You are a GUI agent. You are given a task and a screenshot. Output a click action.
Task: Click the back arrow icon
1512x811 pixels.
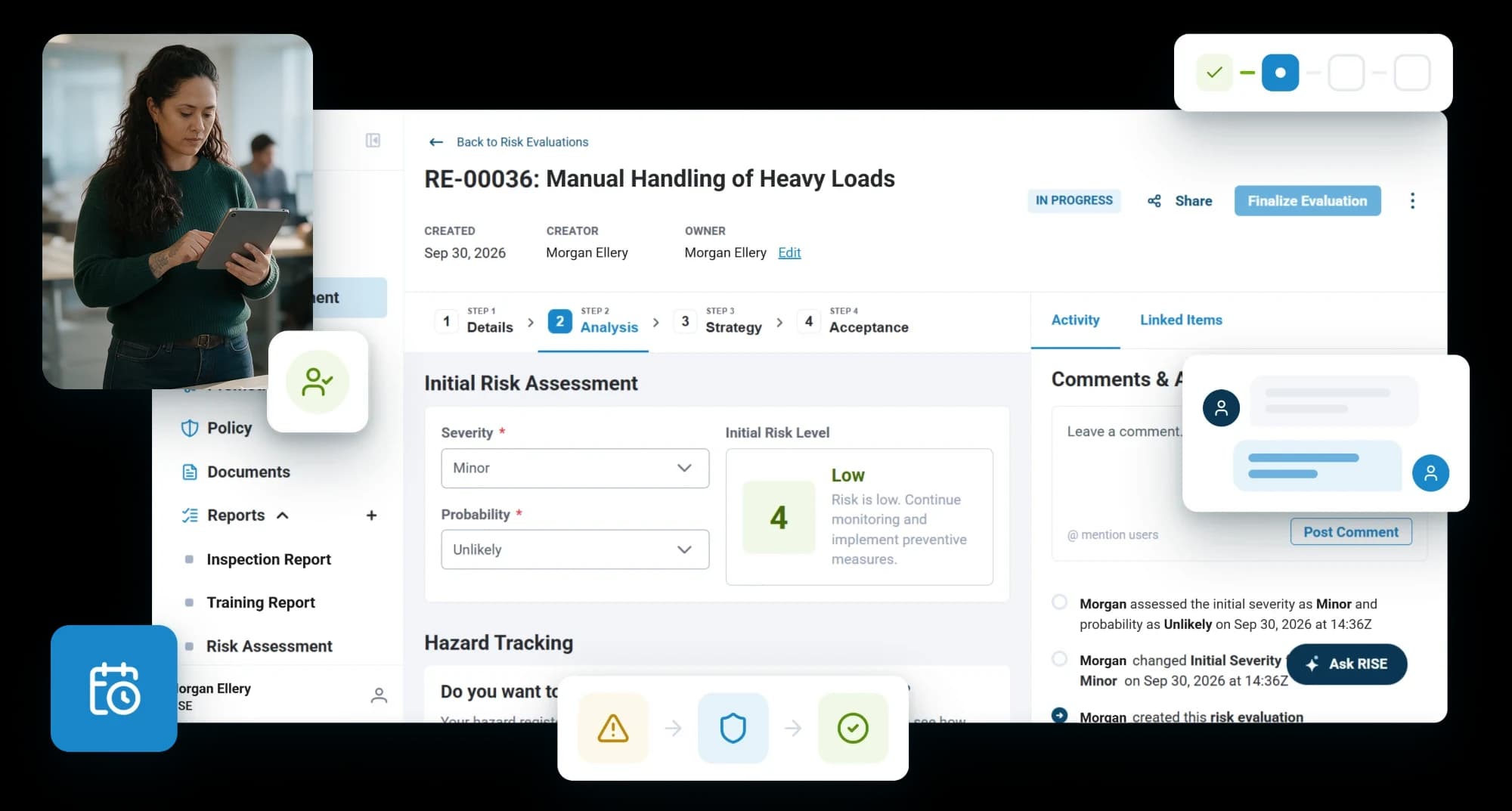436,142
